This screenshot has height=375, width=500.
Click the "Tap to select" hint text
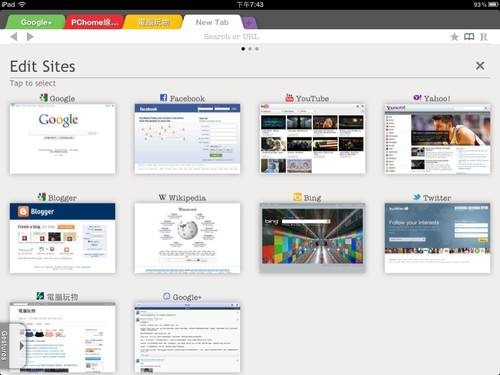tap(33, 83)
